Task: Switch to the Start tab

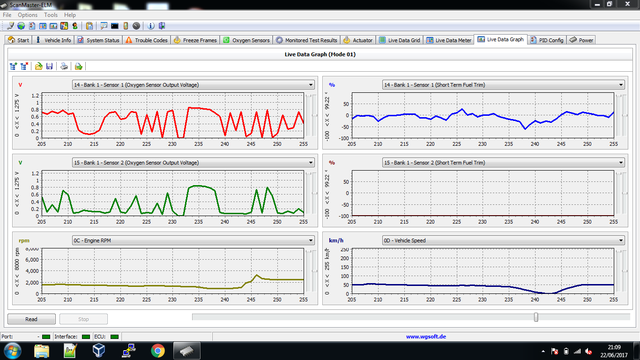Action: tap(19, 40)
